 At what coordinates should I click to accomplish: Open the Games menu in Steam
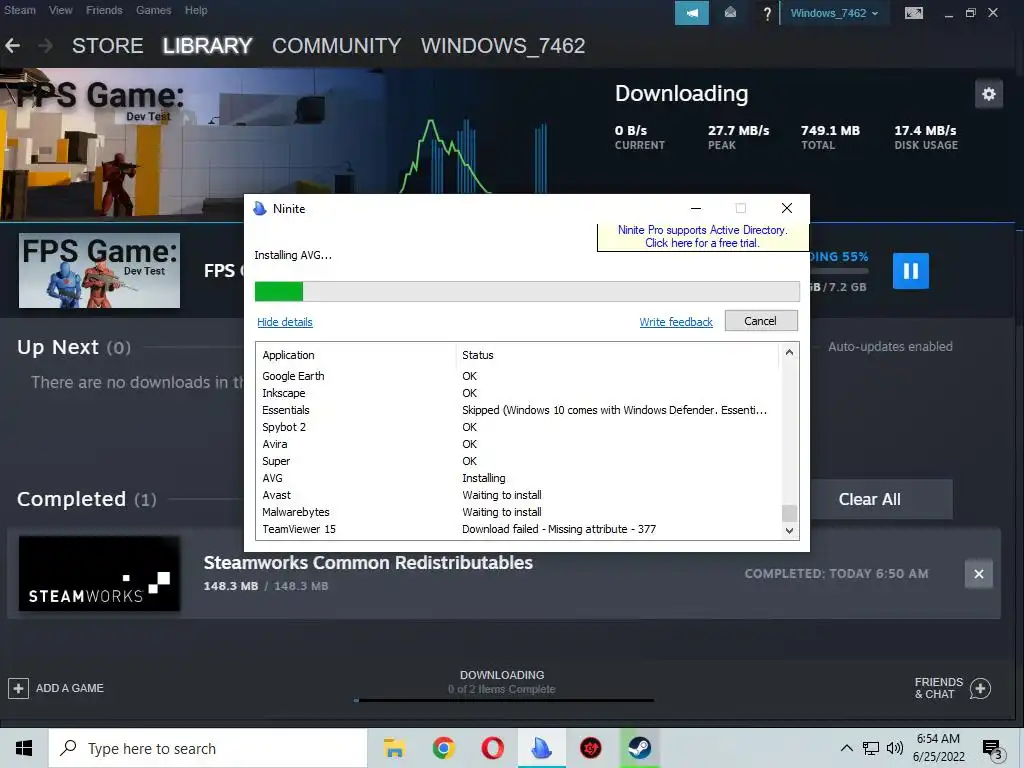[x=153, y=10]
